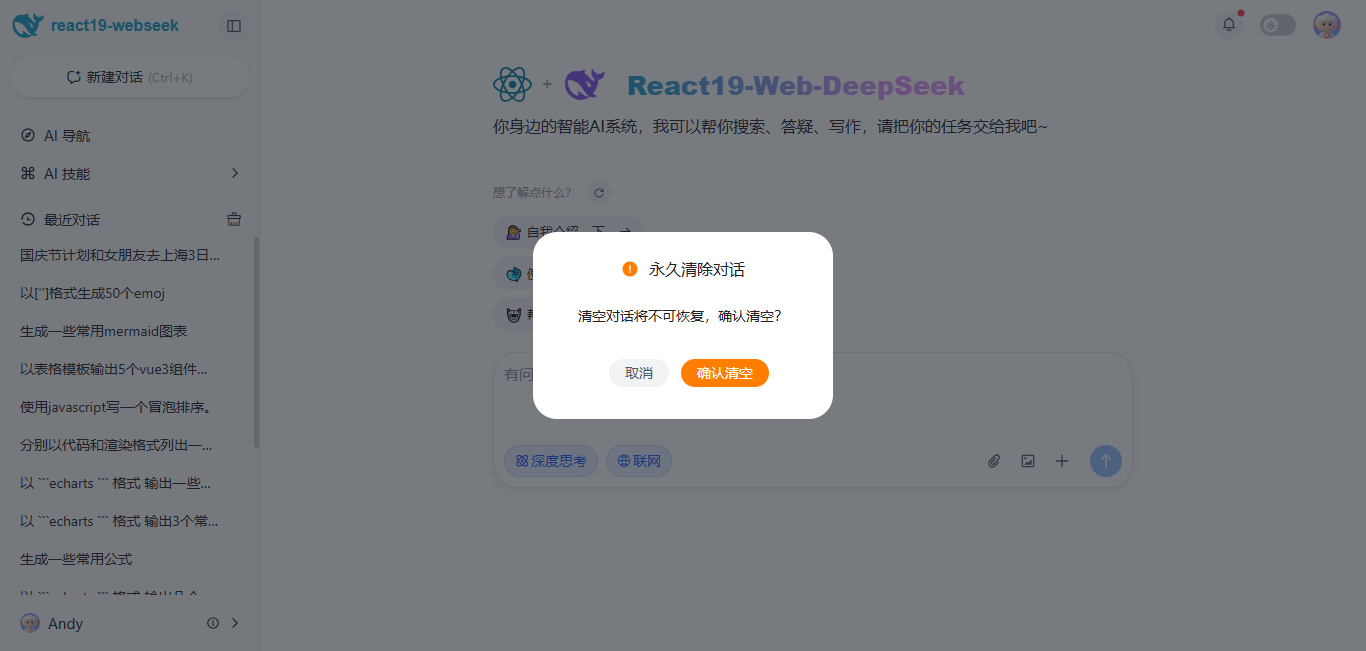Image resolution: width=1366 pixels, height=651 pixels.
Task: Expand the AI 技能 chevron arrow
Action: tap(235, 173)
